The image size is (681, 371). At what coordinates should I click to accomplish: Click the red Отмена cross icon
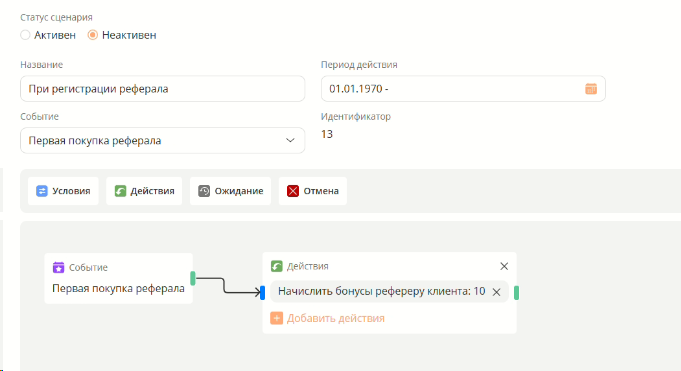click(293, 191)
